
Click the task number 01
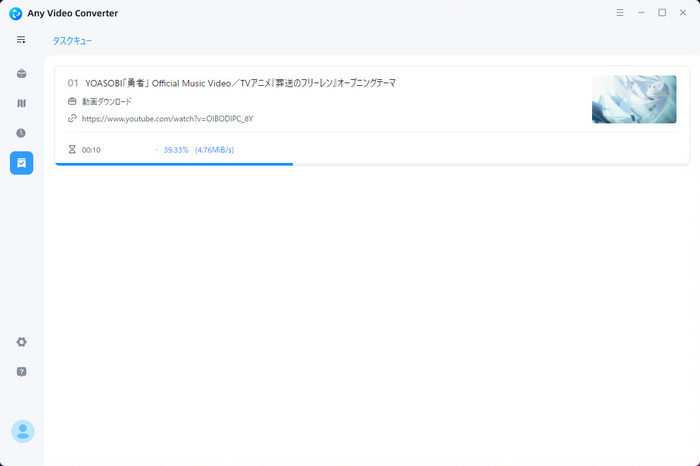tap(73, 83)
